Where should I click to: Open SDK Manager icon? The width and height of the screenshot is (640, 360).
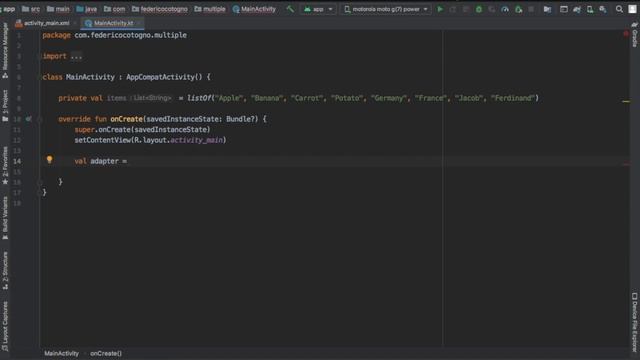(603, 9)
